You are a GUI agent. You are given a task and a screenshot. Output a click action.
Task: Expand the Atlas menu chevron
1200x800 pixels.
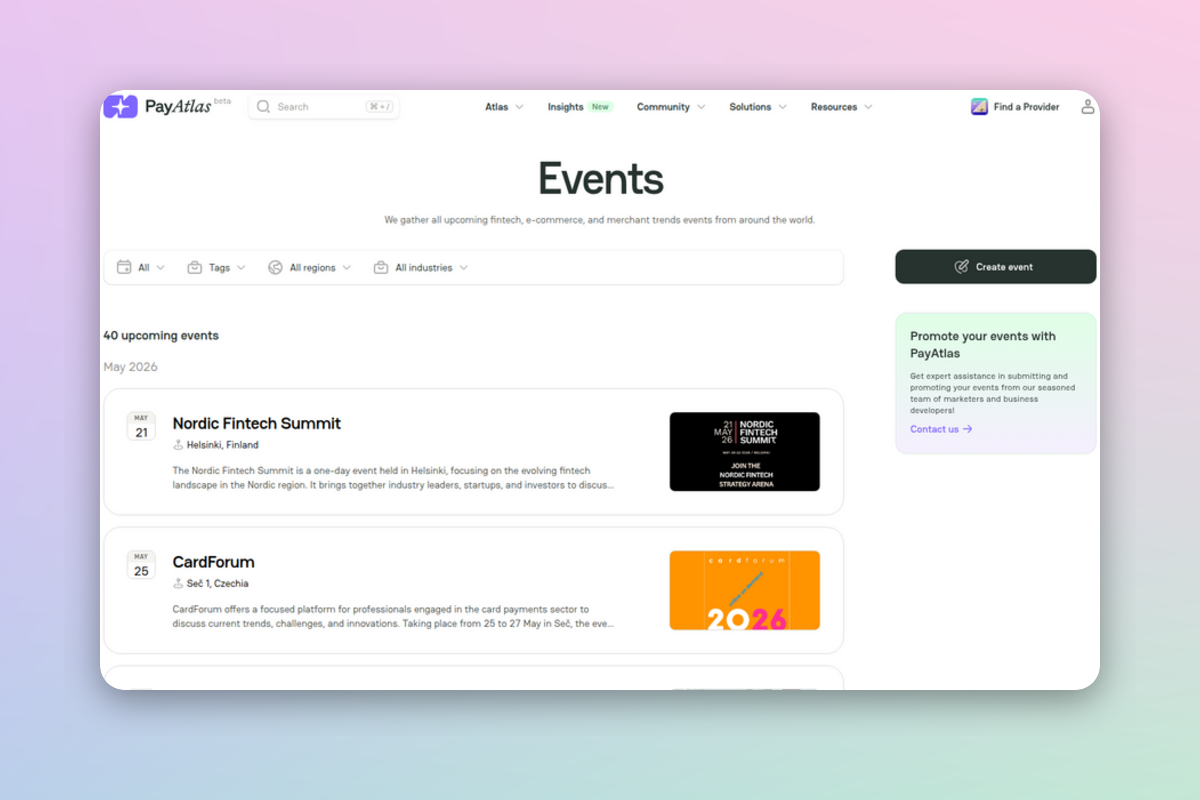(519, 107)
